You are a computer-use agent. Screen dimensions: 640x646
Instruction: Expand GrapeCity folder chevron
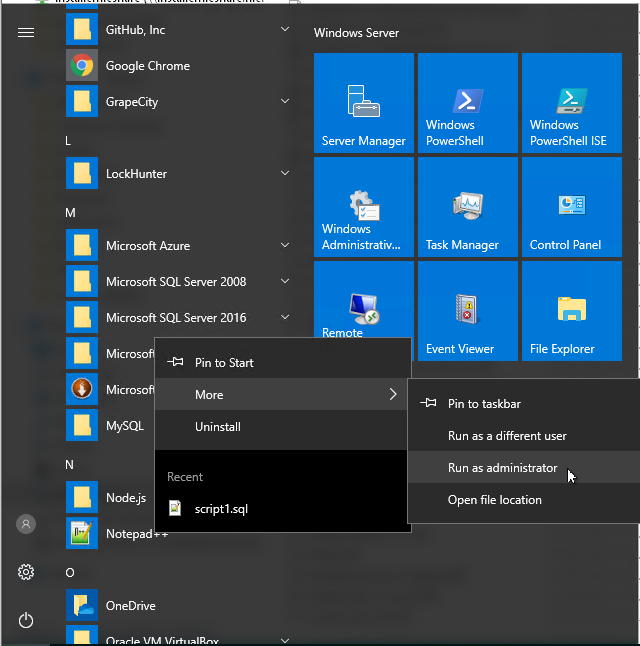(x=285, y=101)
